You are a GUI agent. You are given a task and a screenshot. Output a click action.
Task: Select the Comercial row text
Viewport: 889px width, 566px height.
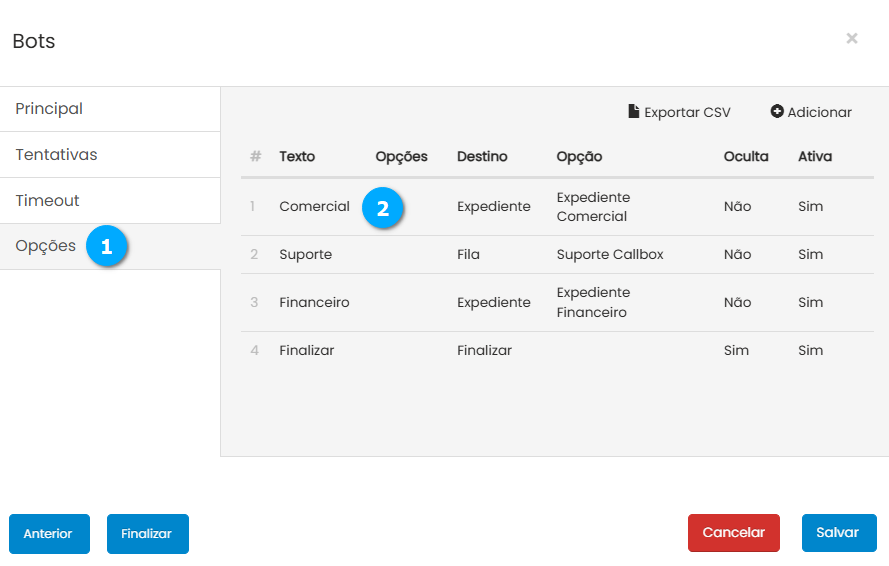coord(314,207)
